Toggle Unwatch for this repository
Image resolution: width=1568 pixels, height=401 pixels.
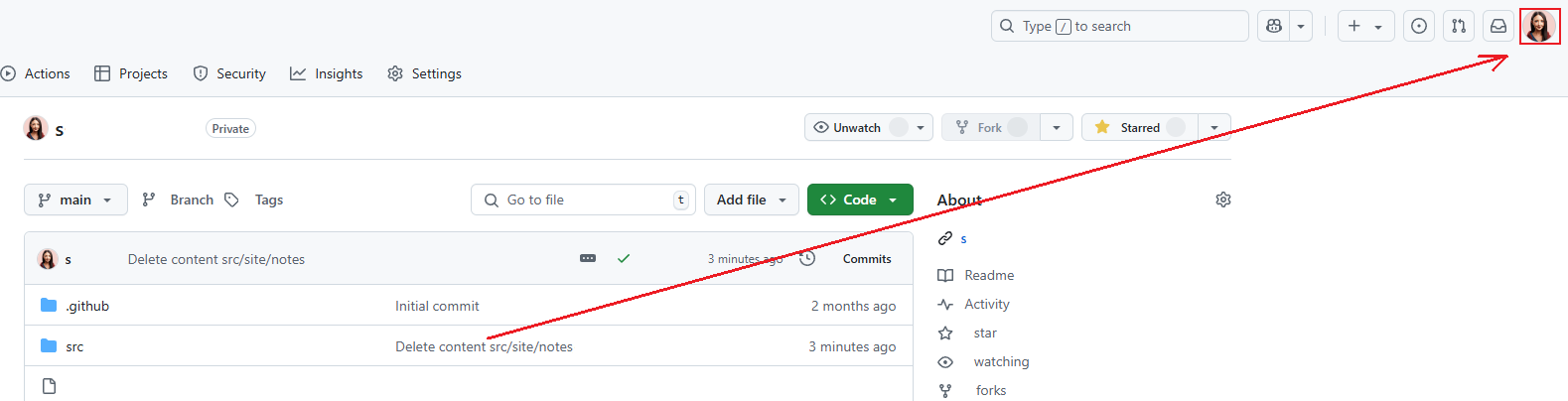click(857, 128)
